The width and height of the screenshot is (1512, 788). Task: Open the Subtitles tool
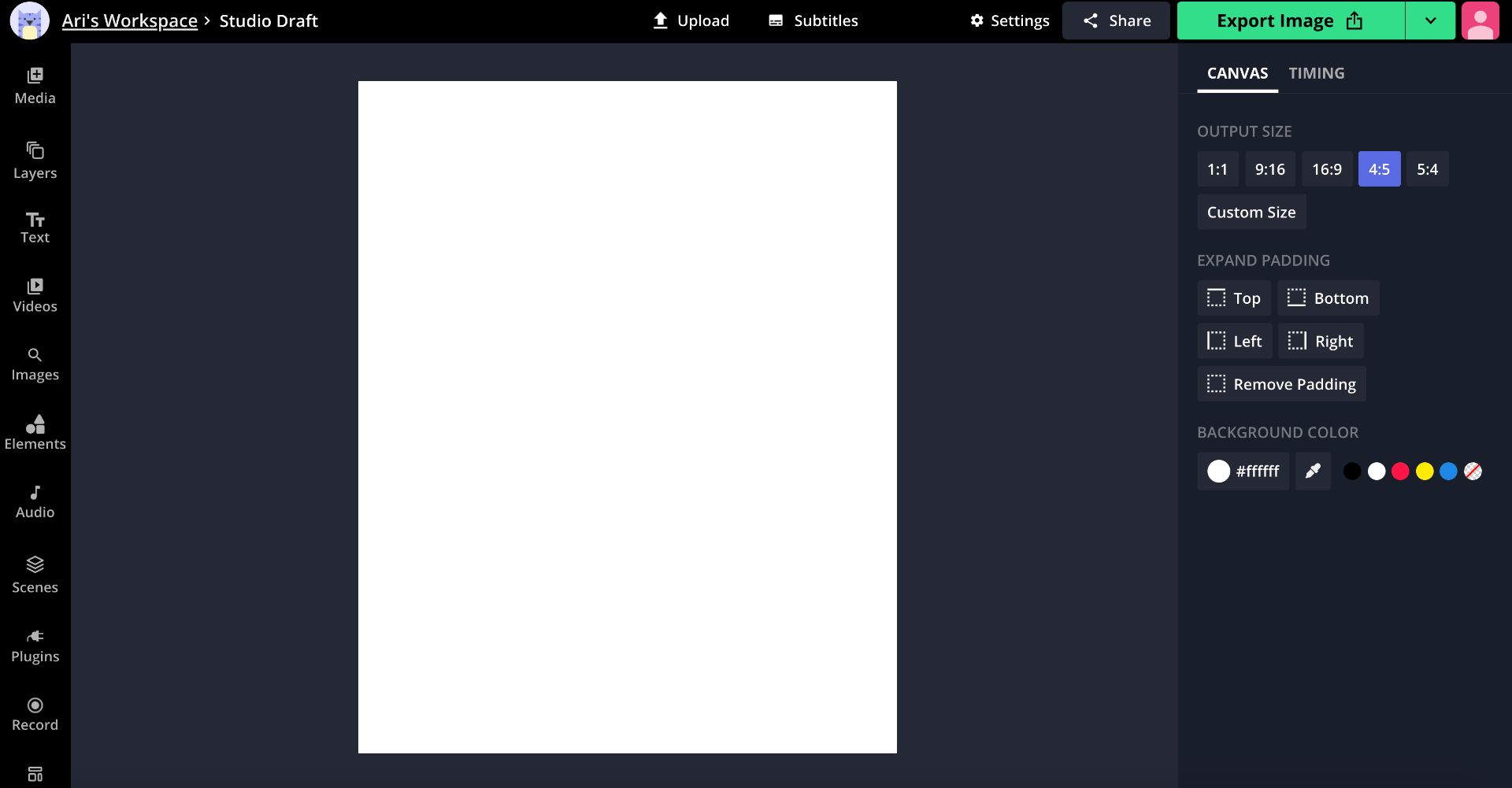(x=813, y=20)
